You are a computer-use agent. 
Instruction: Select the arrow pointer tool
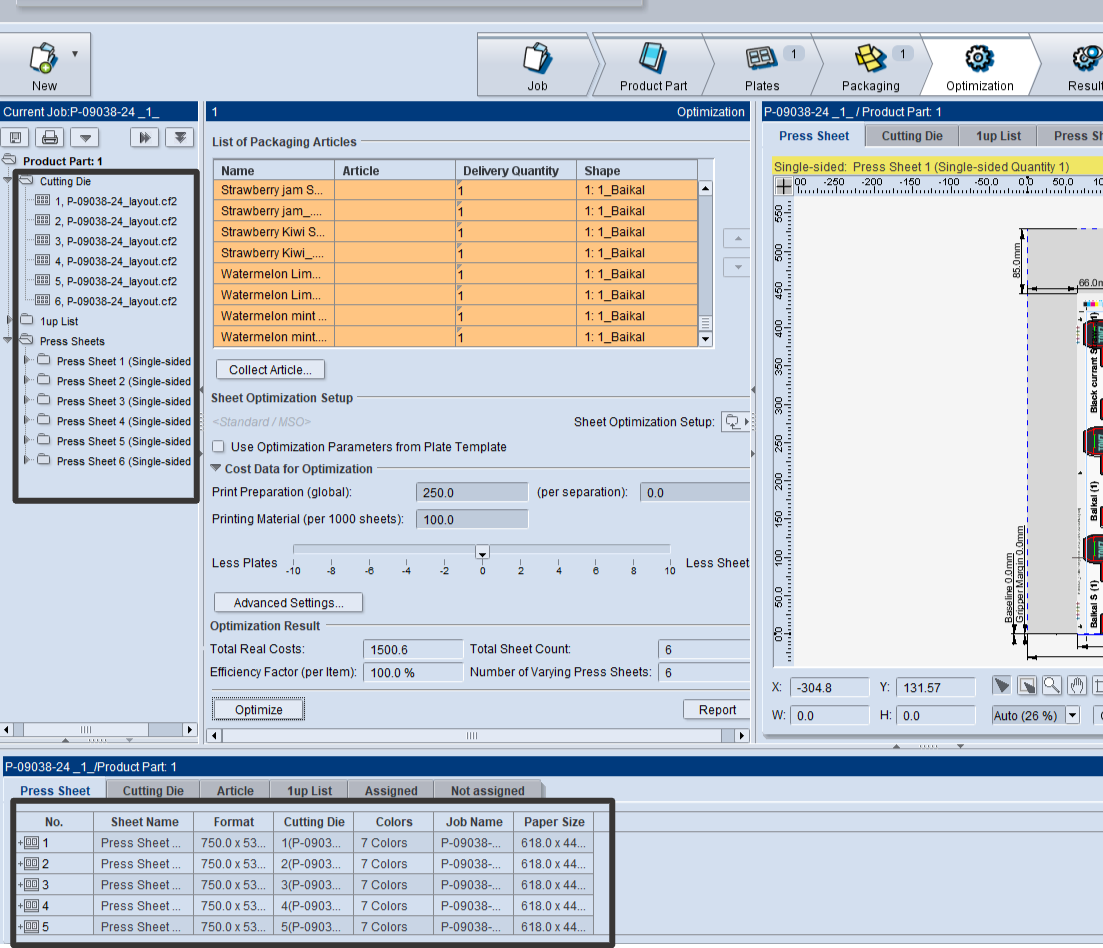(x=1002, y=686)
